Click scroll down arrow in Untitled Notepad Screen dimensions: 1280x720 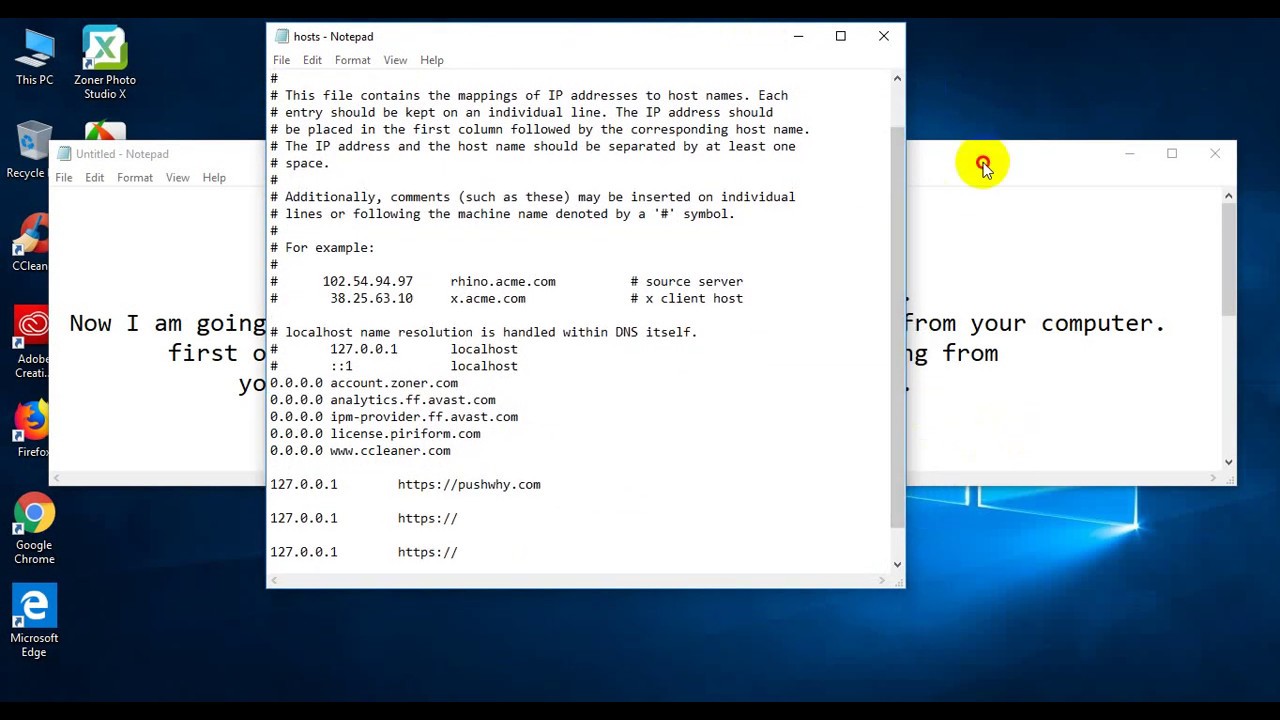[1229, 462]
